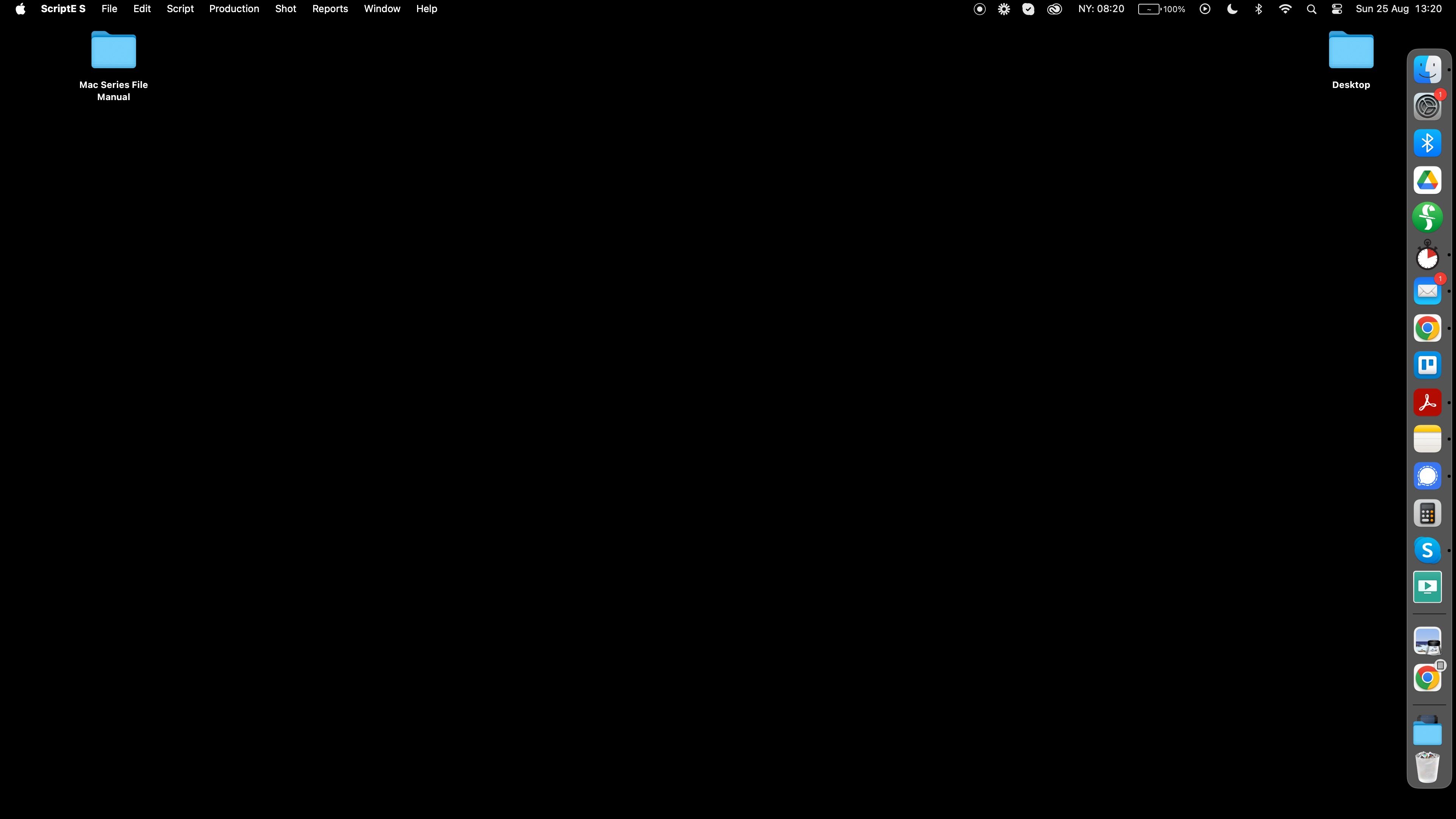Open Control Center in the menu bar
This screenshot has width=1456, height=819.
[x=1337, y=9]
